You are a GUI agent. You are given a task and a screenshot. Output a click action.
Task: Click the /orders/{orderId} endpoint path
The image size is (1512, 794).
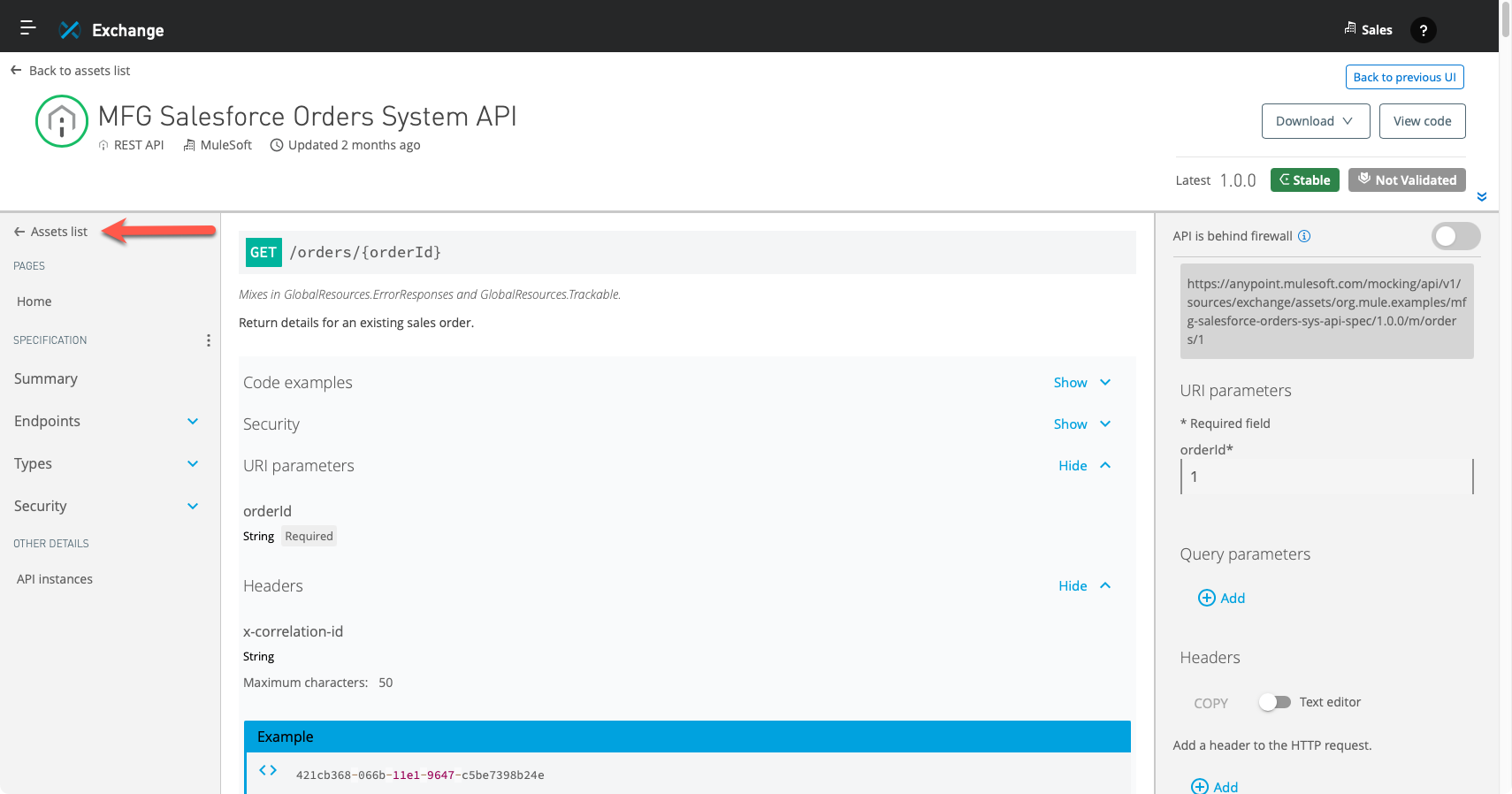365,253
